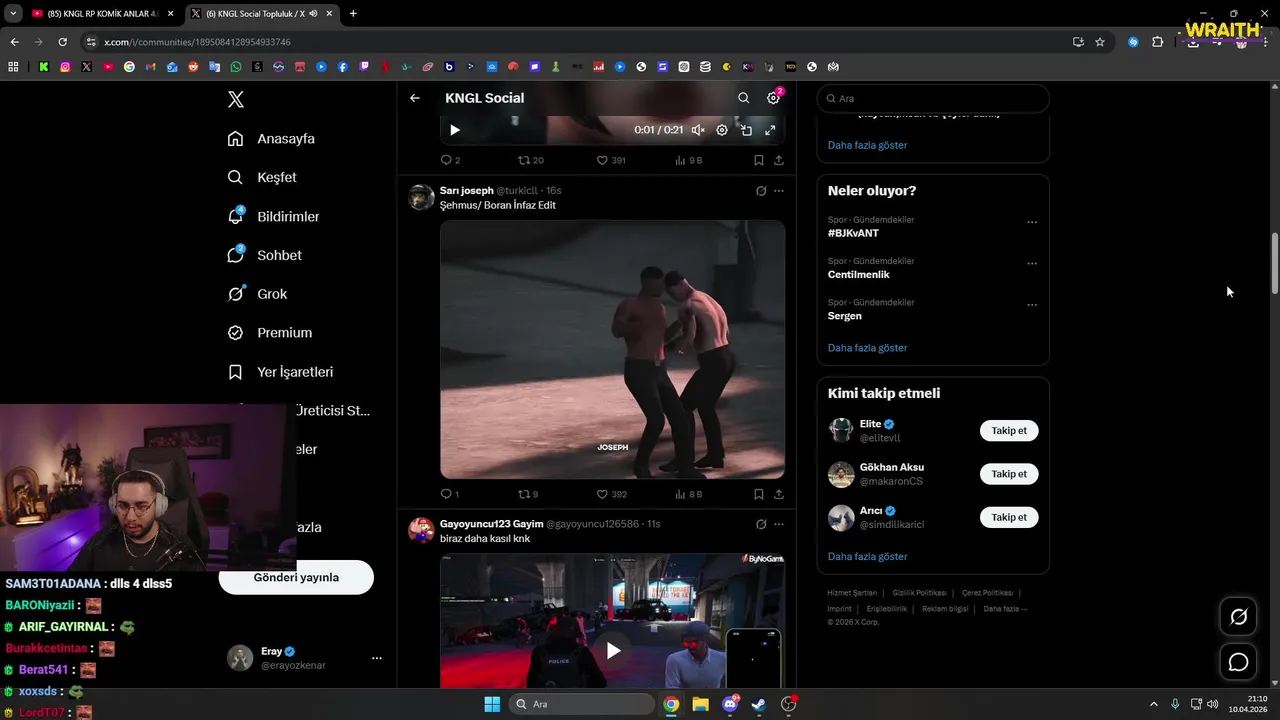Reply to Sarı joseph post
Screen dimensions: 1280x720
[450, 494]
